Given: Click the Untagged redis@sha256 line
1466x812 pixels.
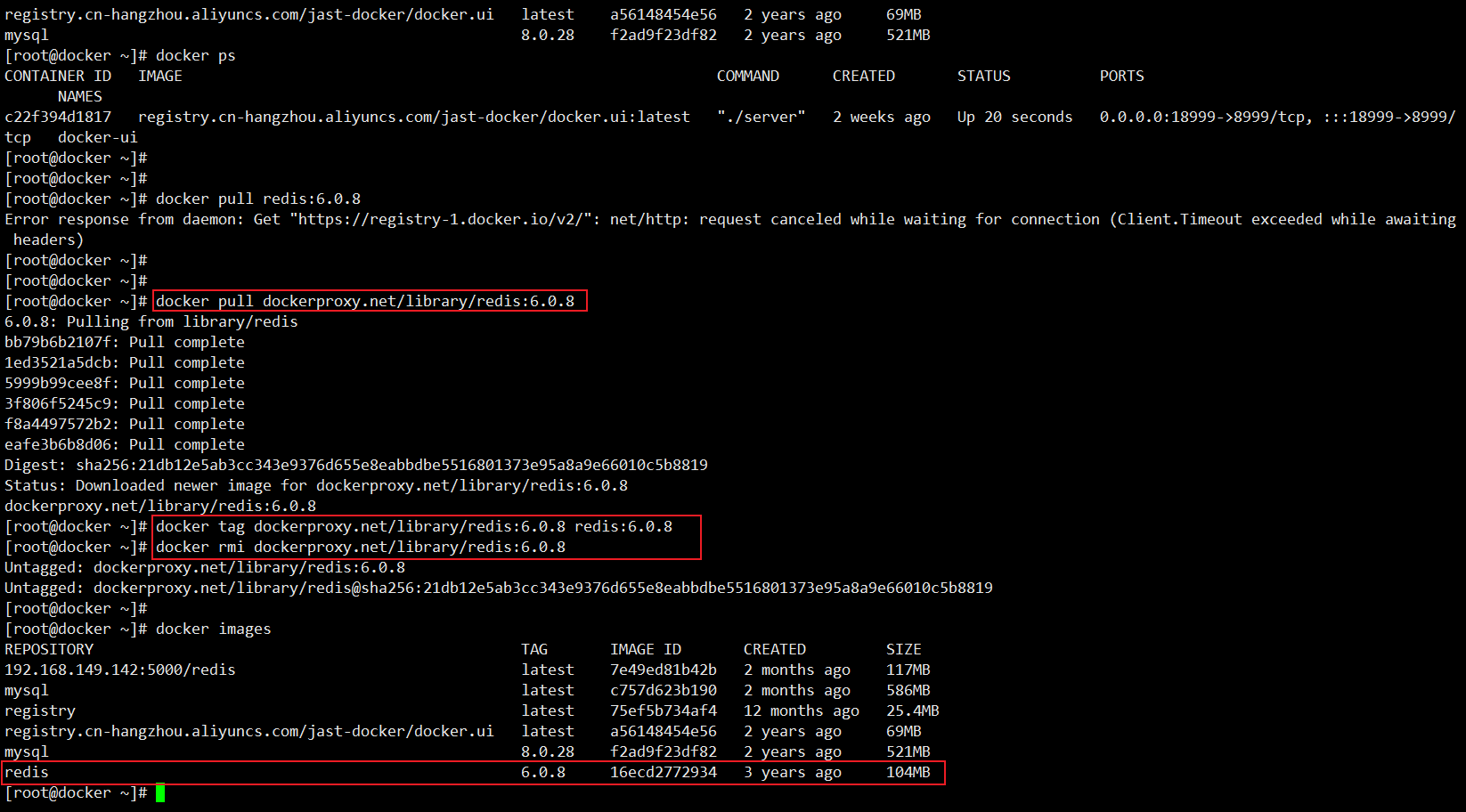Looking at the screenshot, I should [499, 588].
